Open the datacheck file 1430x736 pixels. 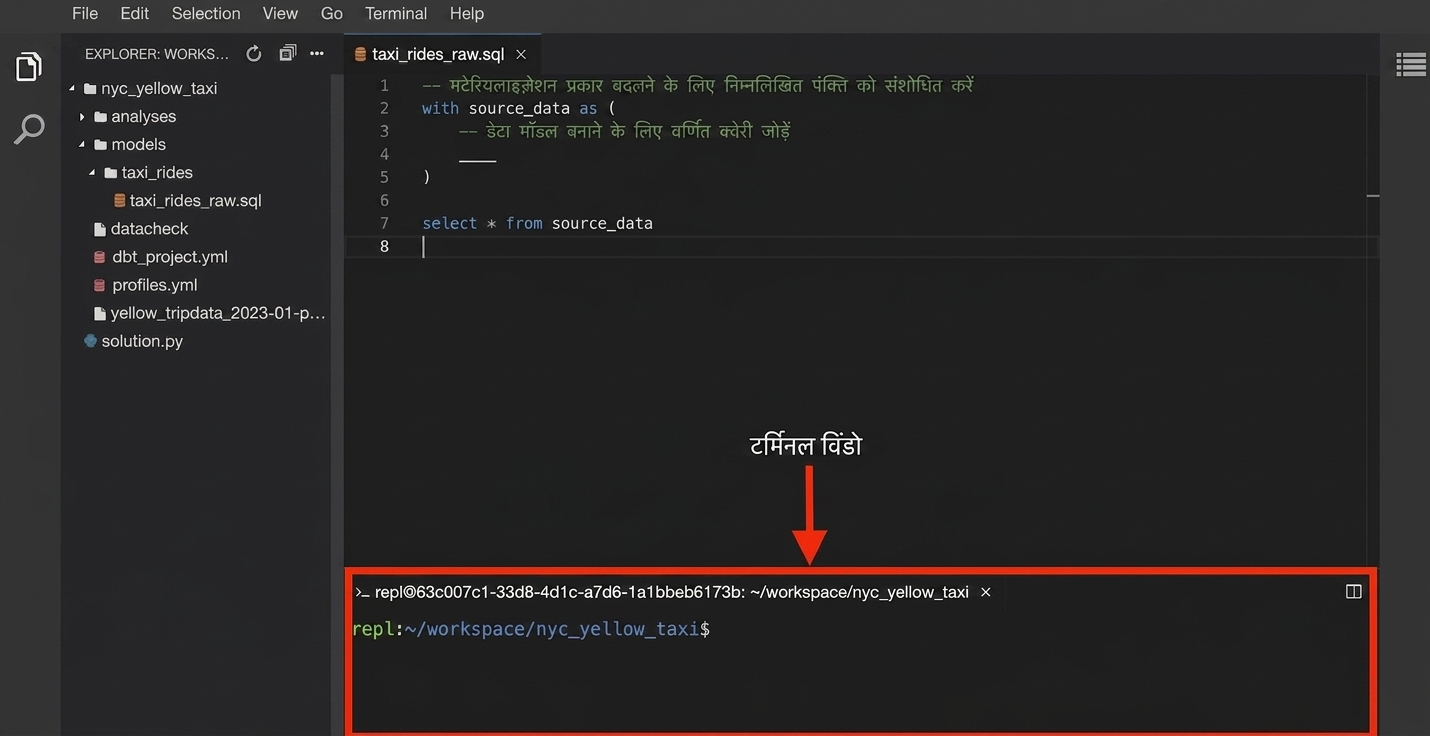pos(150,228)
